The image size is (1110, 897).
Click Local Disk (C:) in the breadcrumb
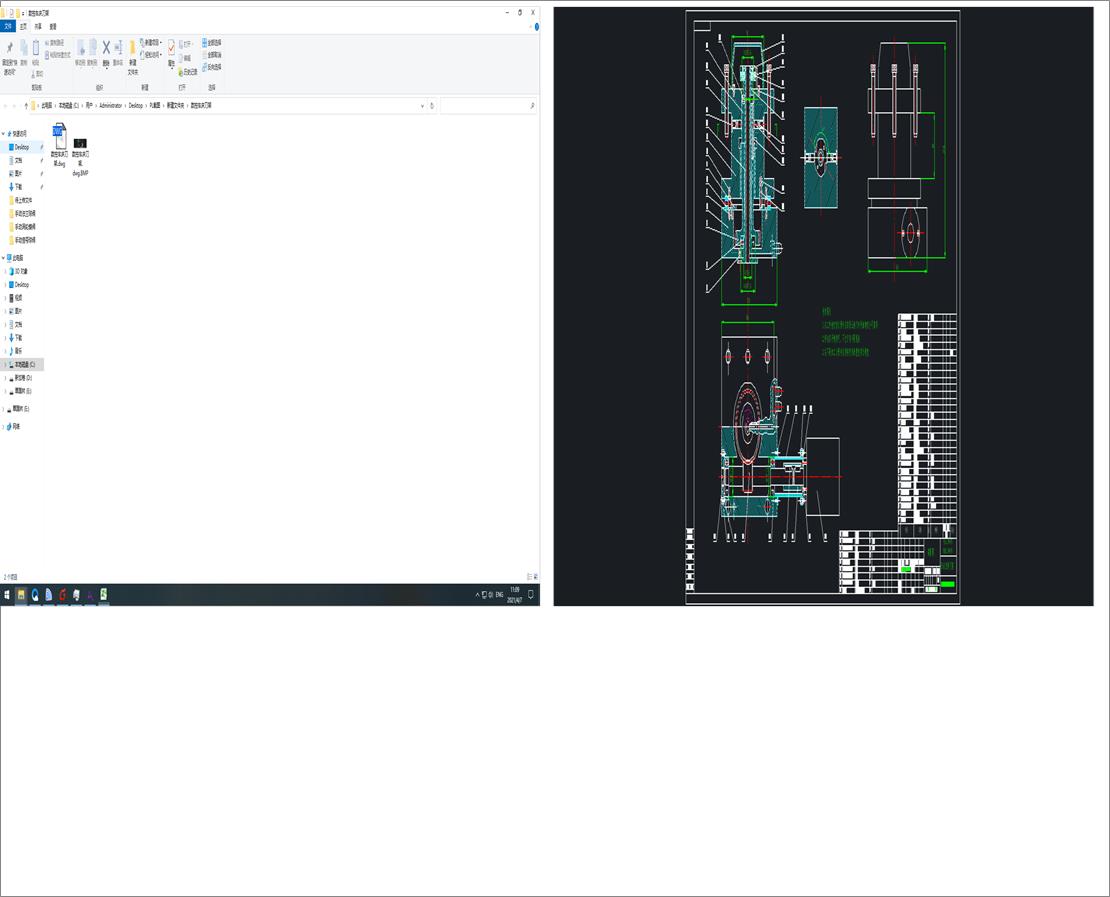click(69, 105)
